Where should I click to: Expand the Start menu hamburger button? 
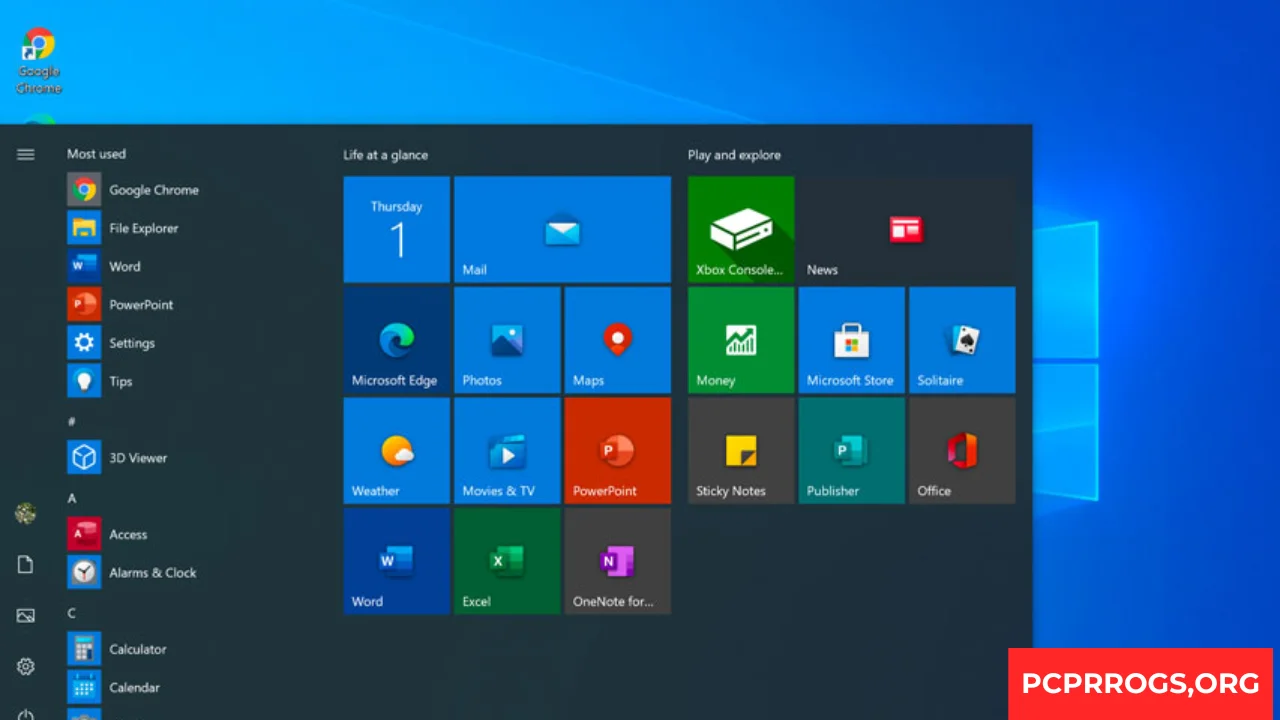click(26, 154)
